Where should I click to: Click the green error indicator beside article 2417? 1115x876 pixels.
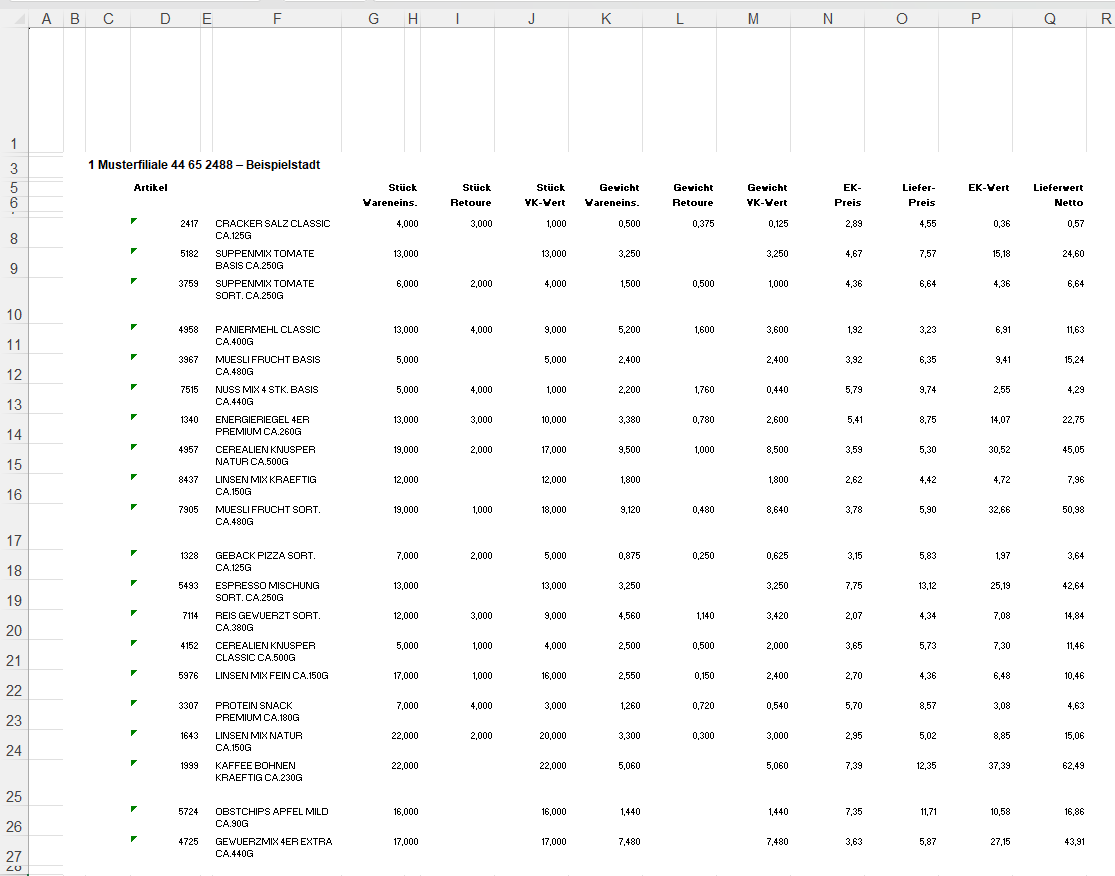click(134, 221)
